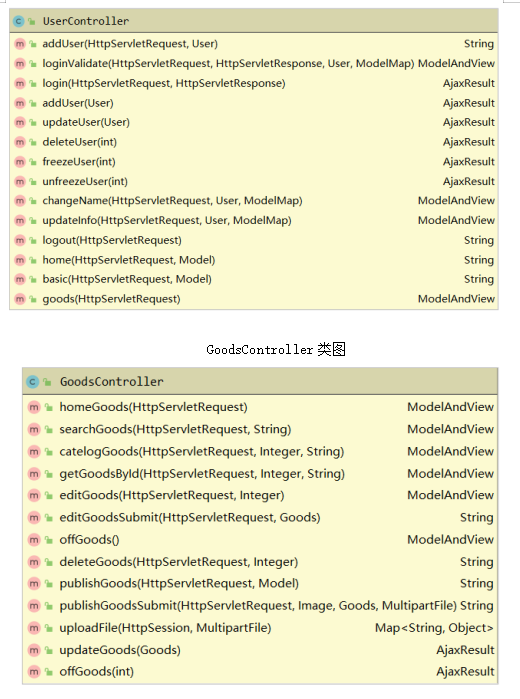Click AjaxResult return type of updateGoods(Goods)

(465, 650)
